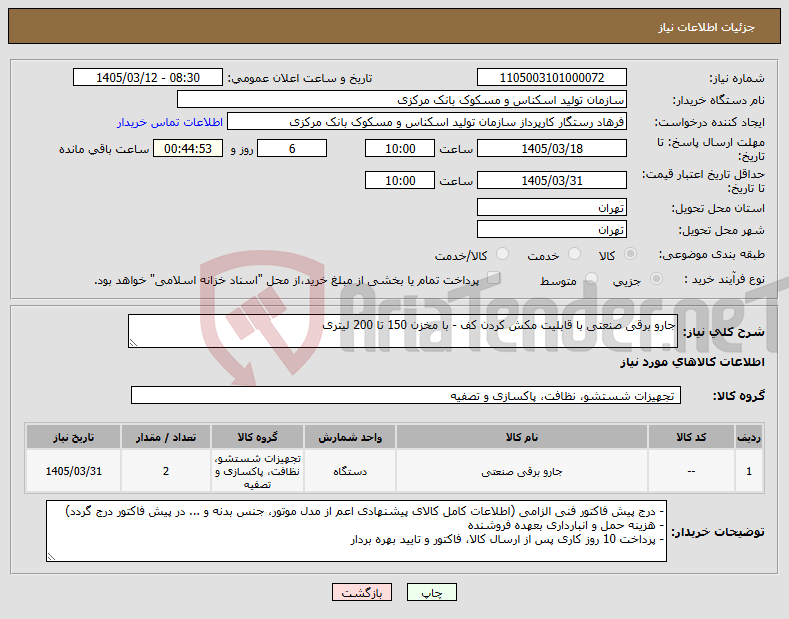
Task: Click the buyer notes textarea
Action: coord(356,531)
